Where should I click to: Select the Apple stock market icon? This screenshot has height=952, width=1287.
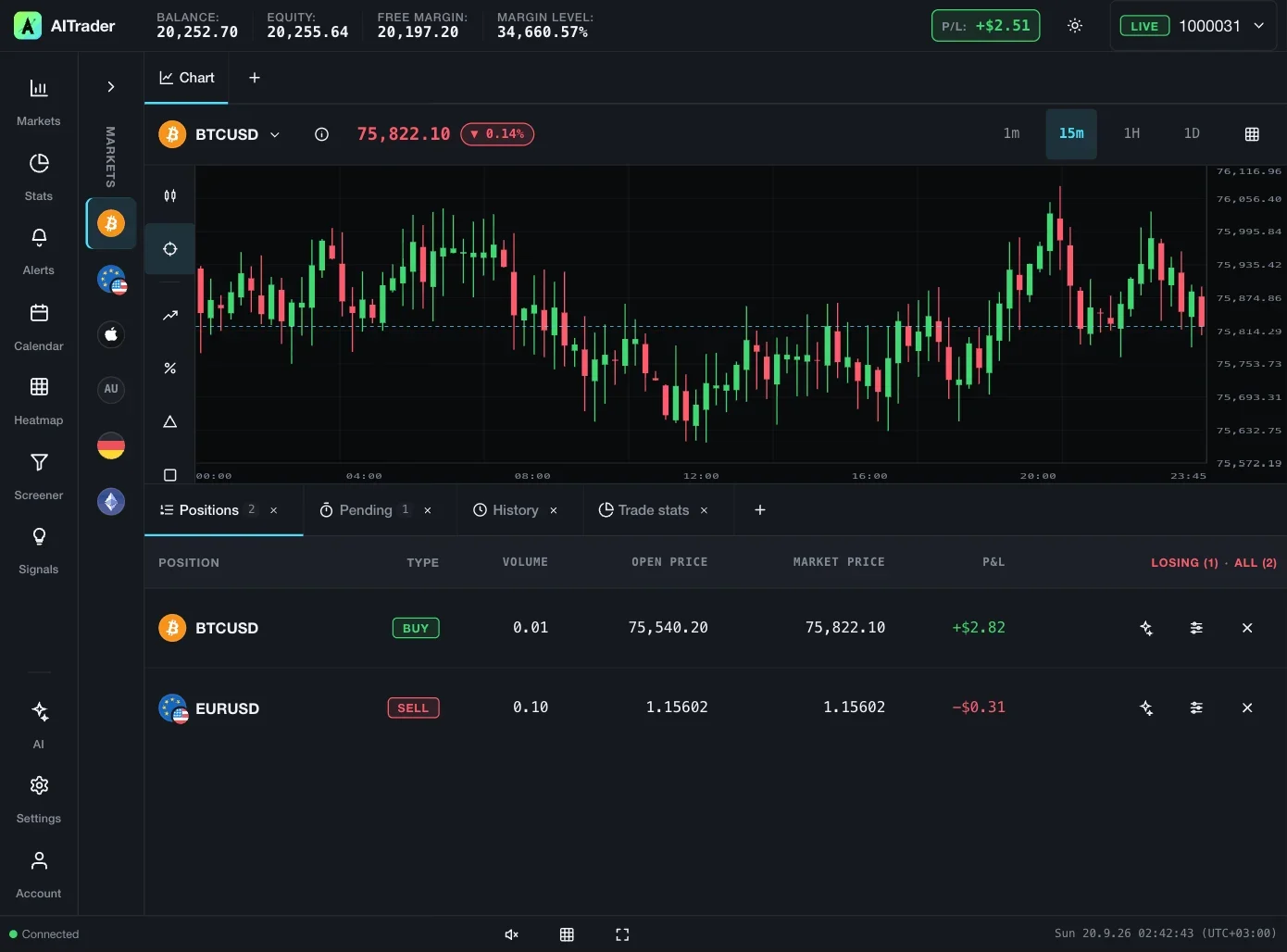(x=111, y=334)
